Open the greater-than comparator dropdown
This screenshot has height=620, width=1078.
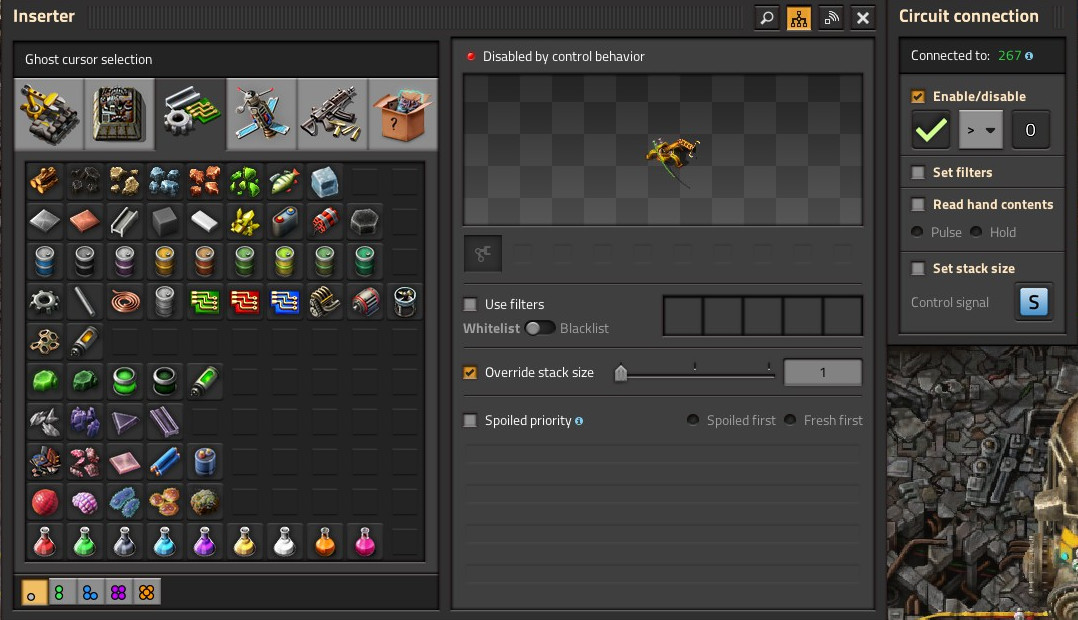coord(981,130)
